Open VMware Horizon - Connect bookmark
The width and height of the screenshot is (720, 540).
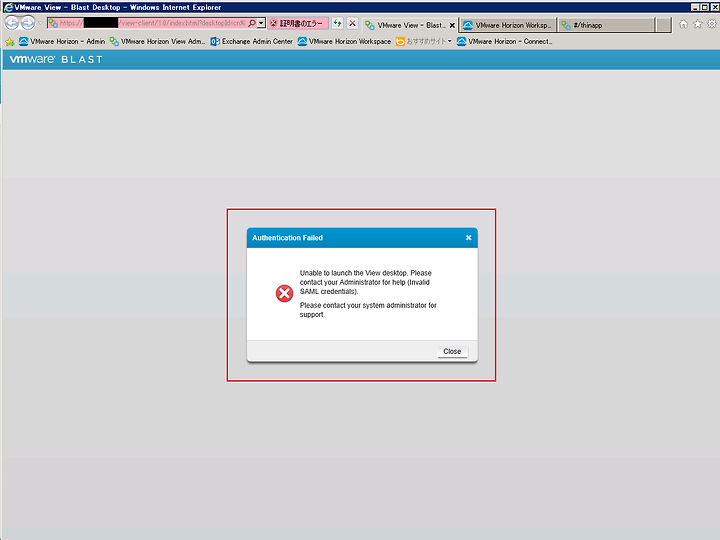[x=505, y=41]
